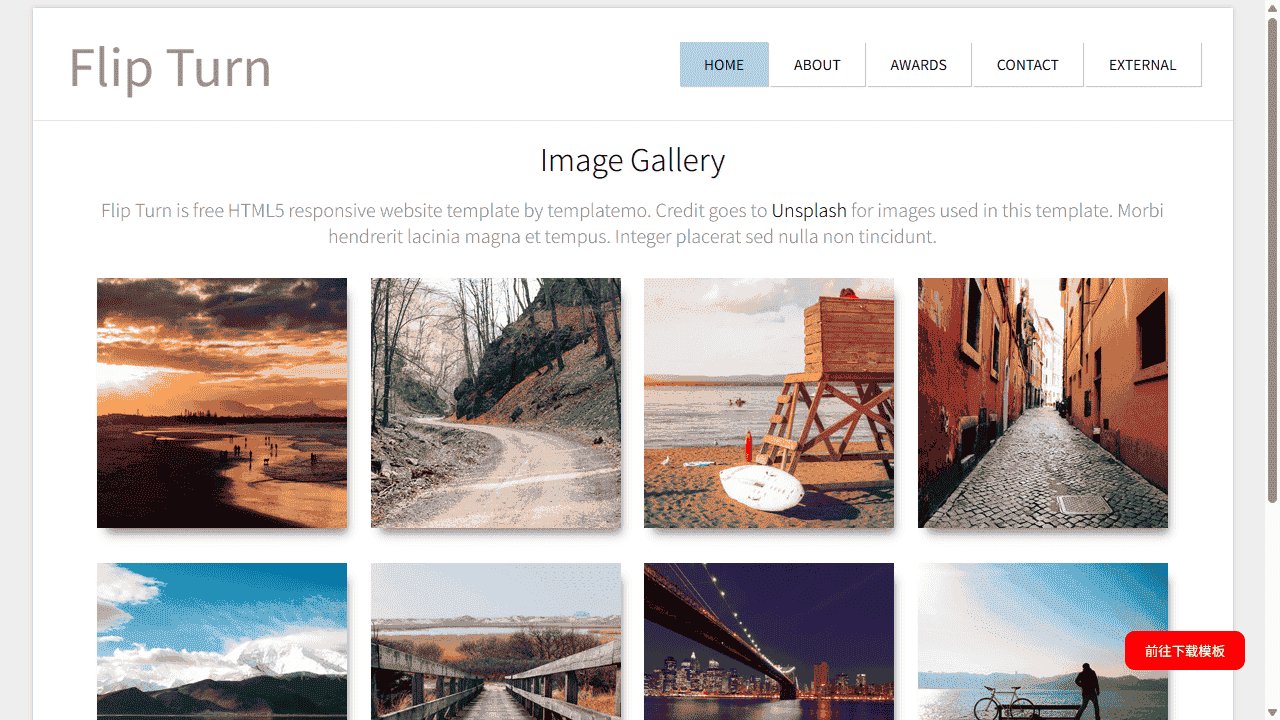Open the ABOUT menu item
The height and width of the screenshot is (720, 1280).
(x=817, y=65)
